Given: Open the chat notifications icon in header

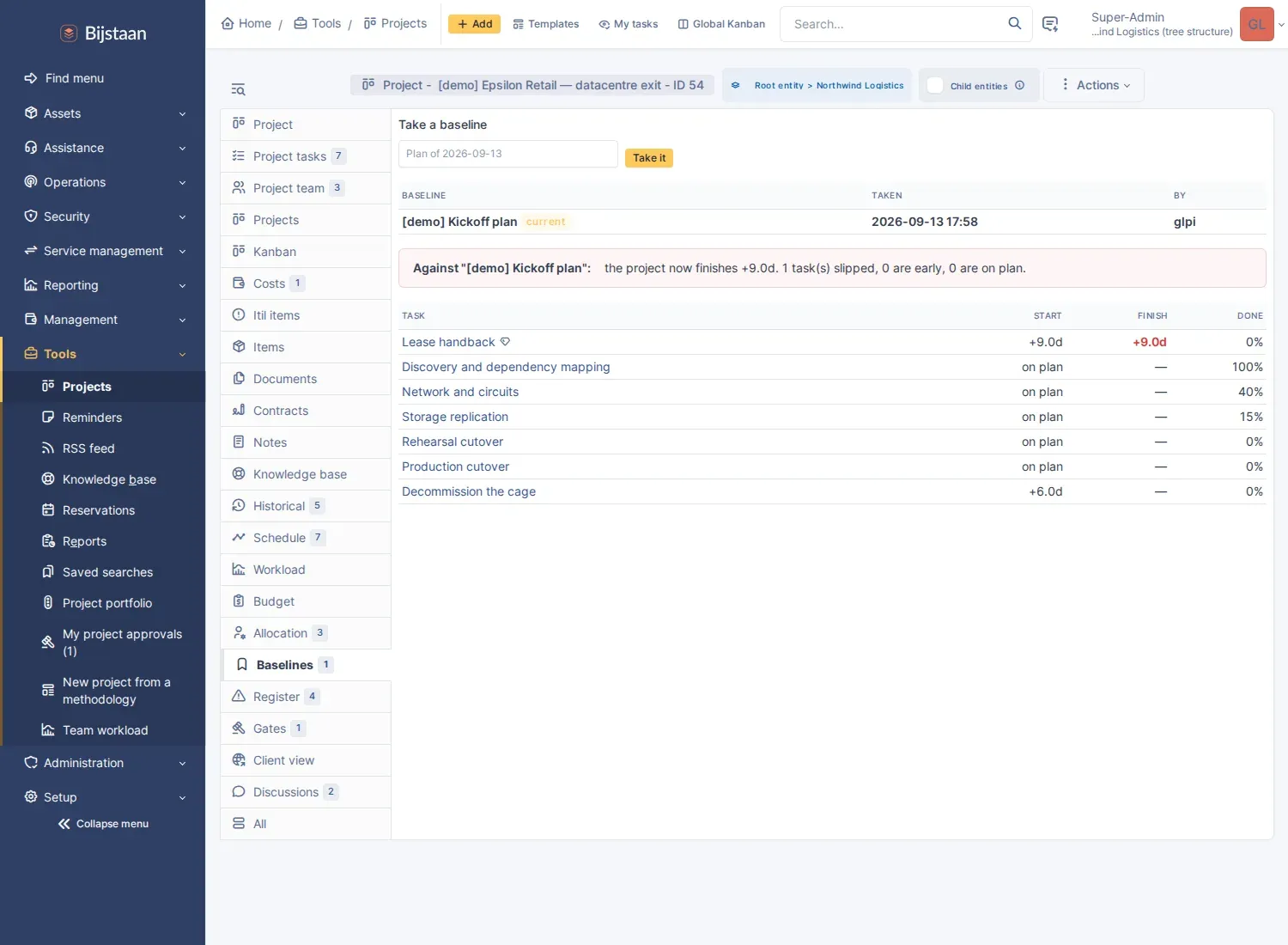Looking at the screenshot, I should 1049,24.
